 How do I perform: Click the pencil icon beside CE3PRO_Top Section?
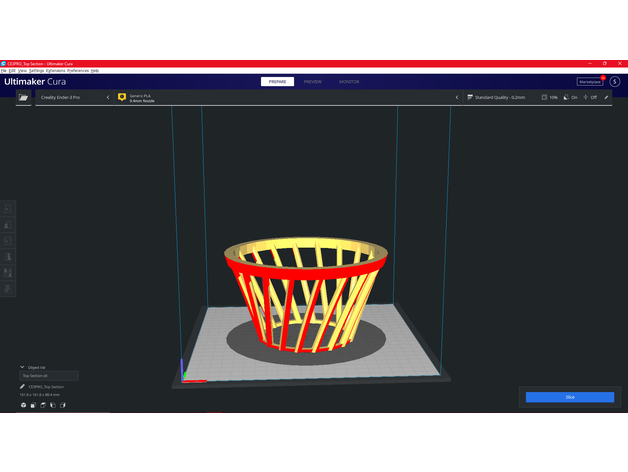[22, 386]
